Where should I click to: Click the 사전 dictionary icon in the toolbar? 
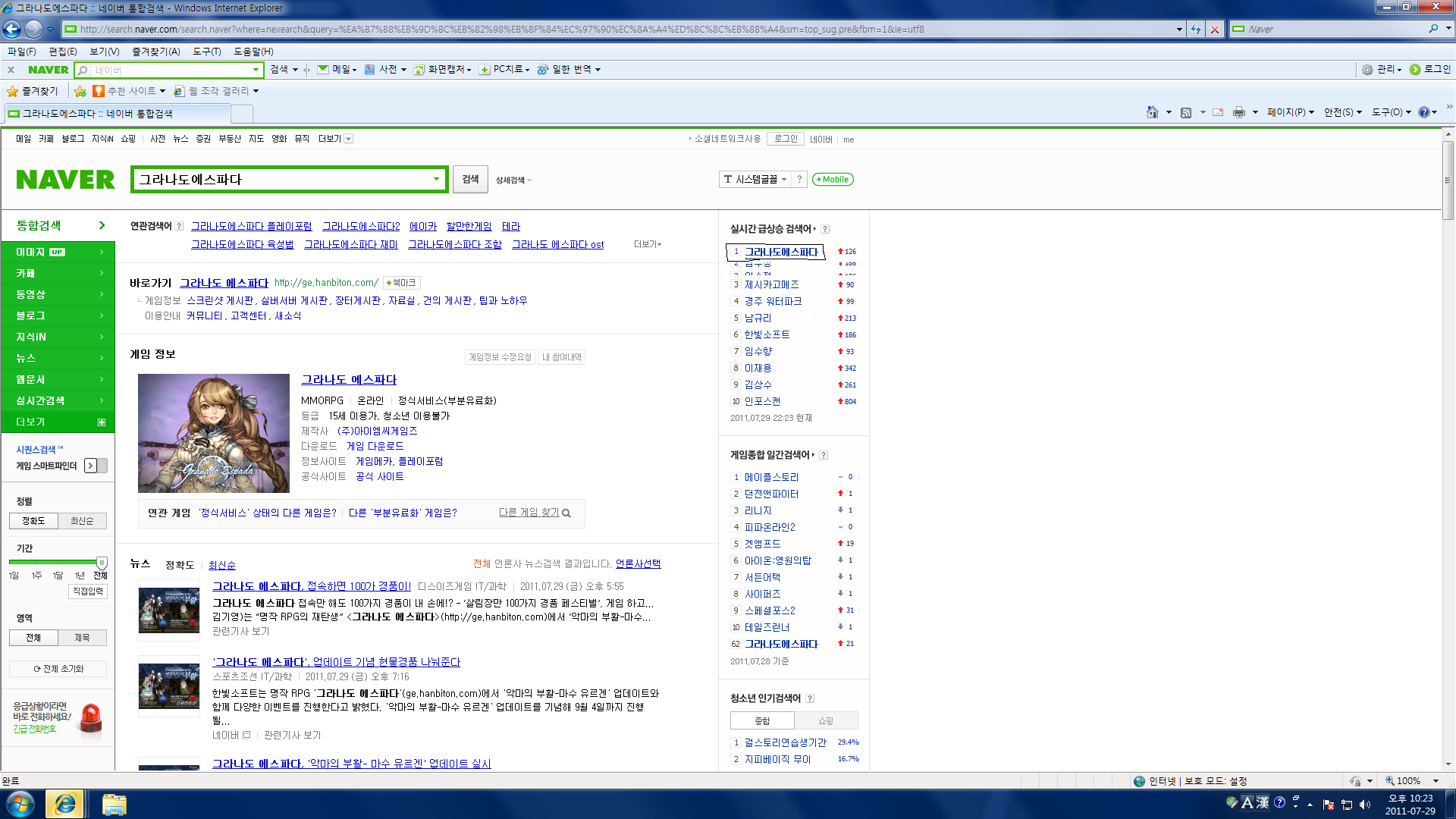(x=370, y=69)
